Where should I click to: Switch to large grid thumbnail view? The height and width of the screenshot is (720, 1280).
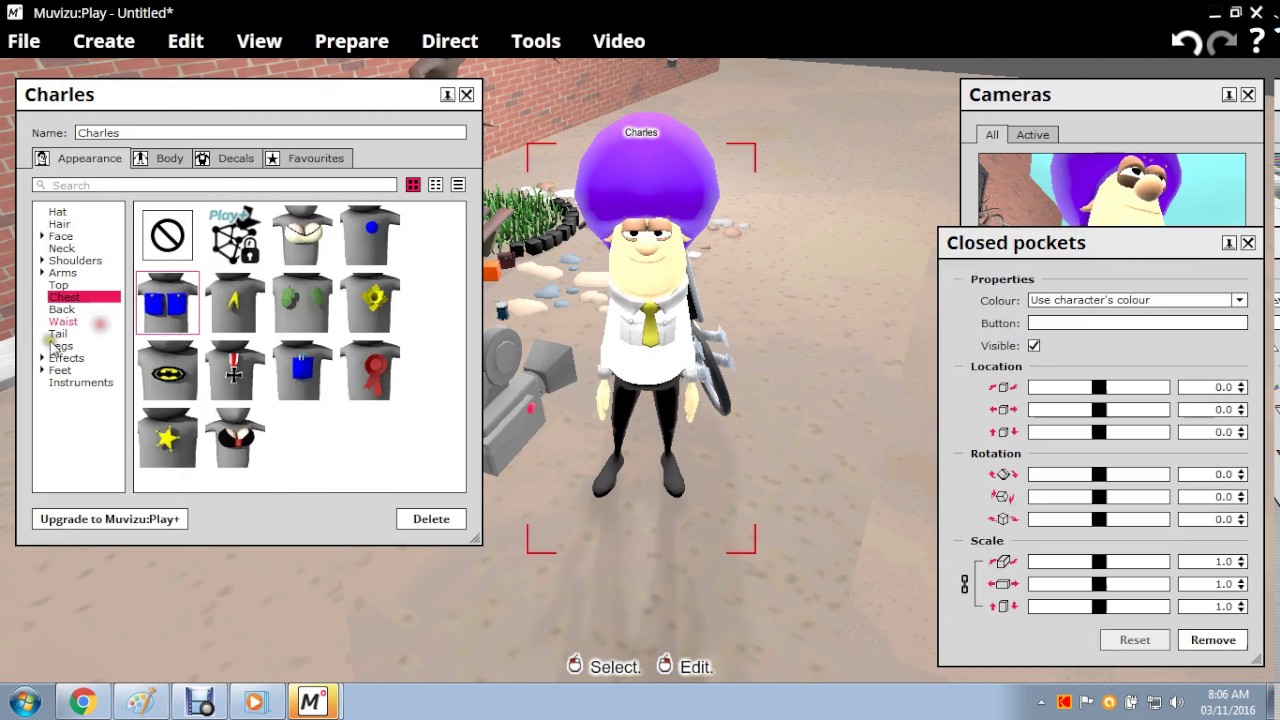(413, 185)
